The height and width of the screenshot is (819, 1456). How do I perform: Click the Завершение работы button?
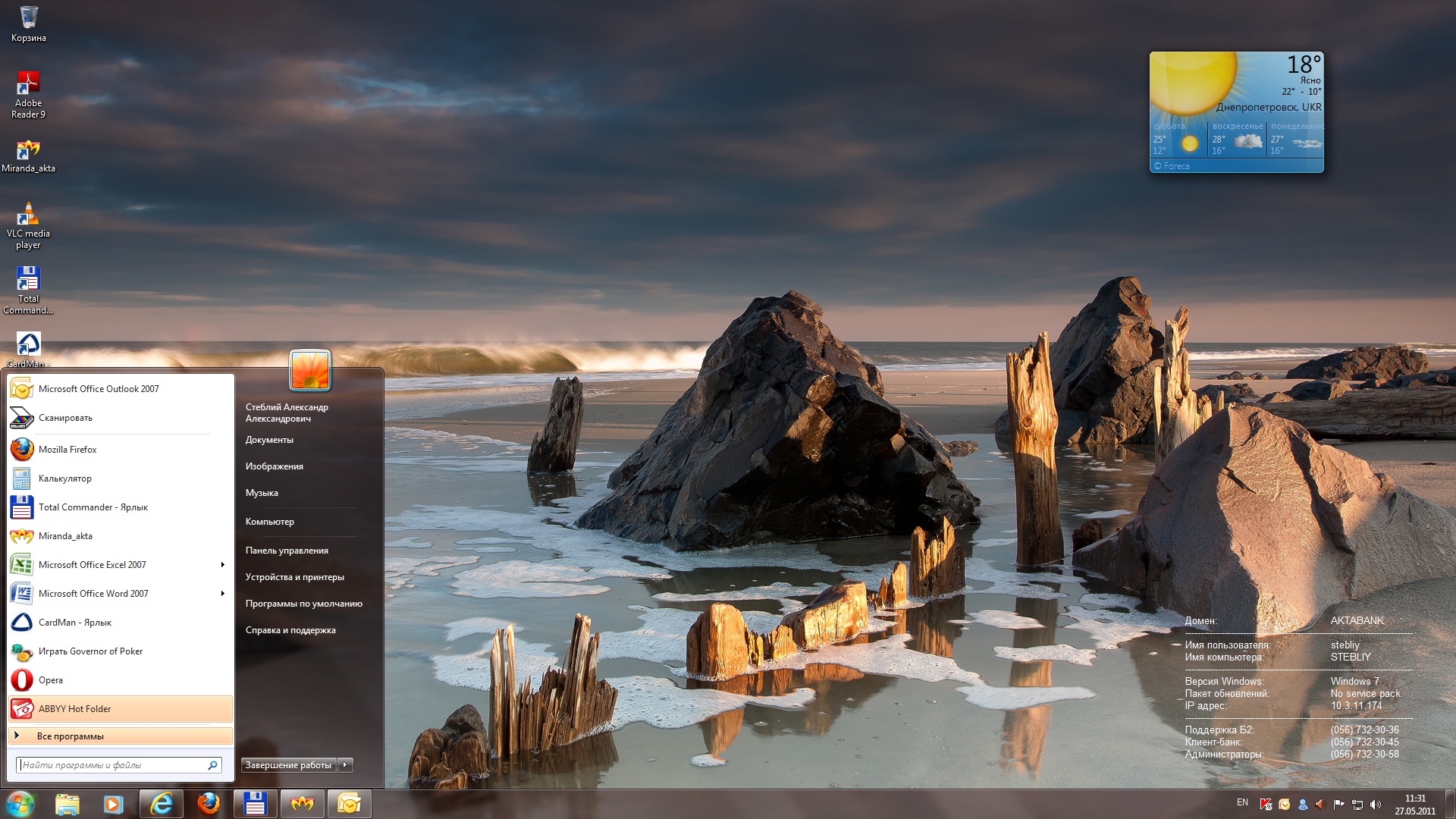click(289, 765)
